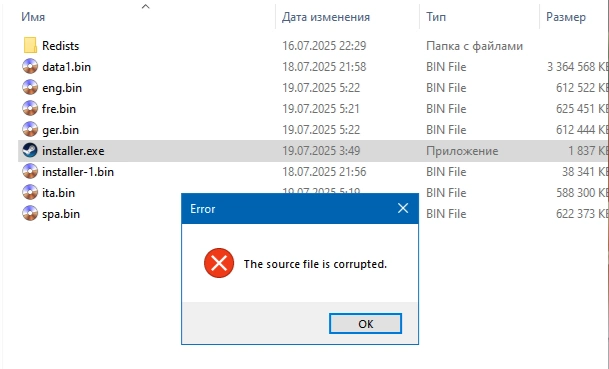Sort by Размер column header
This screenshot has height=369, width=609.
pos(566,17)
